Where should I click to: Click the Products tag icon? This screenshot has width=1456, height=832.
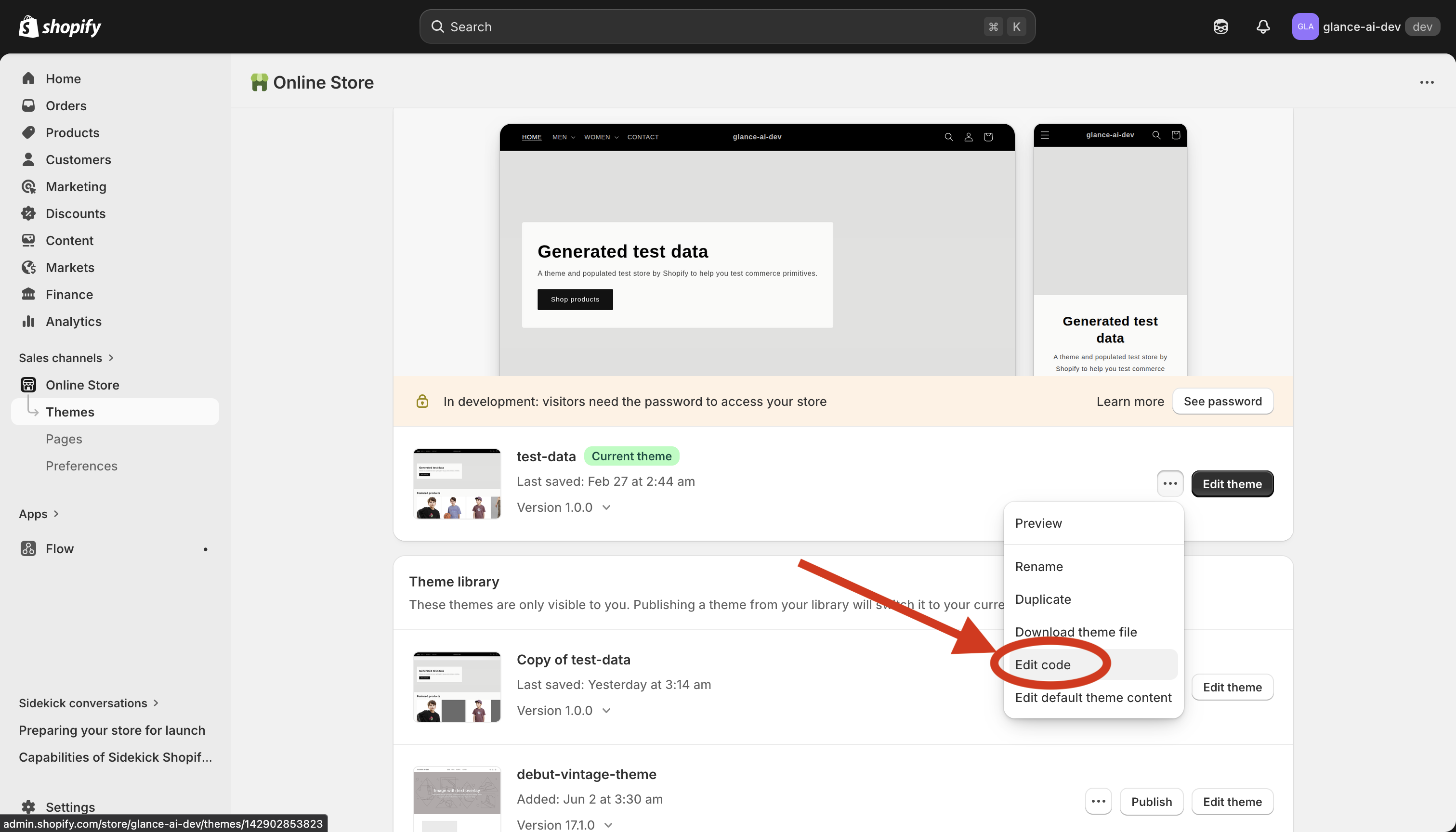[x=28, y=132]
